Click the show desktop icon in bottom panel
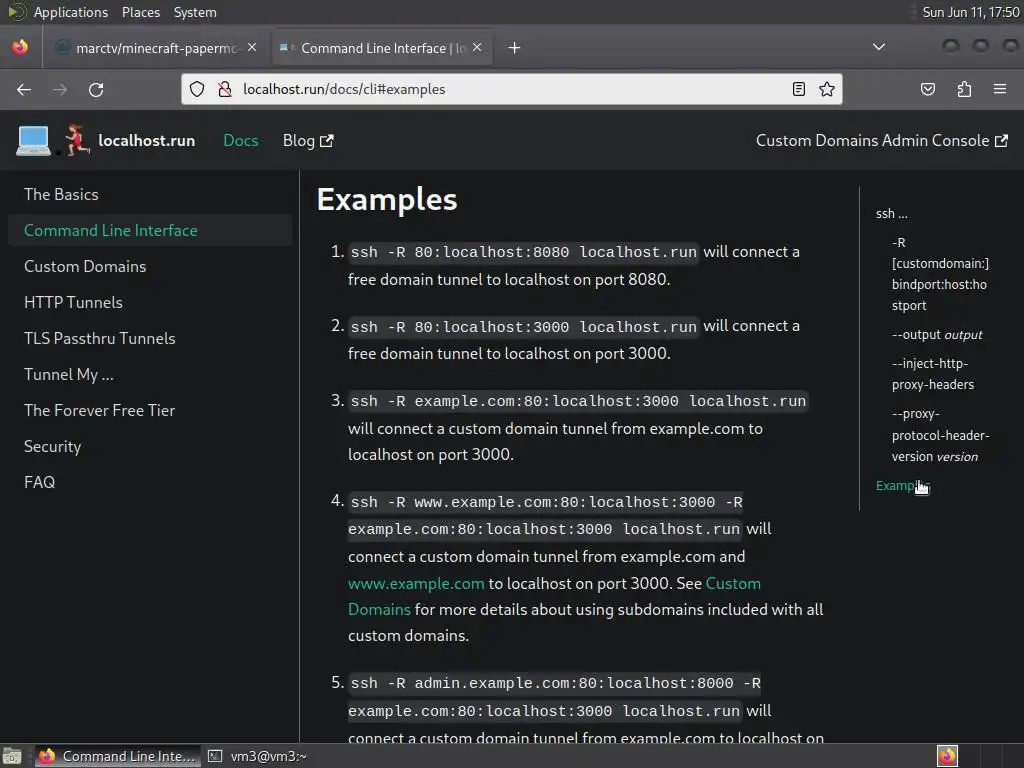 (12, 756)
